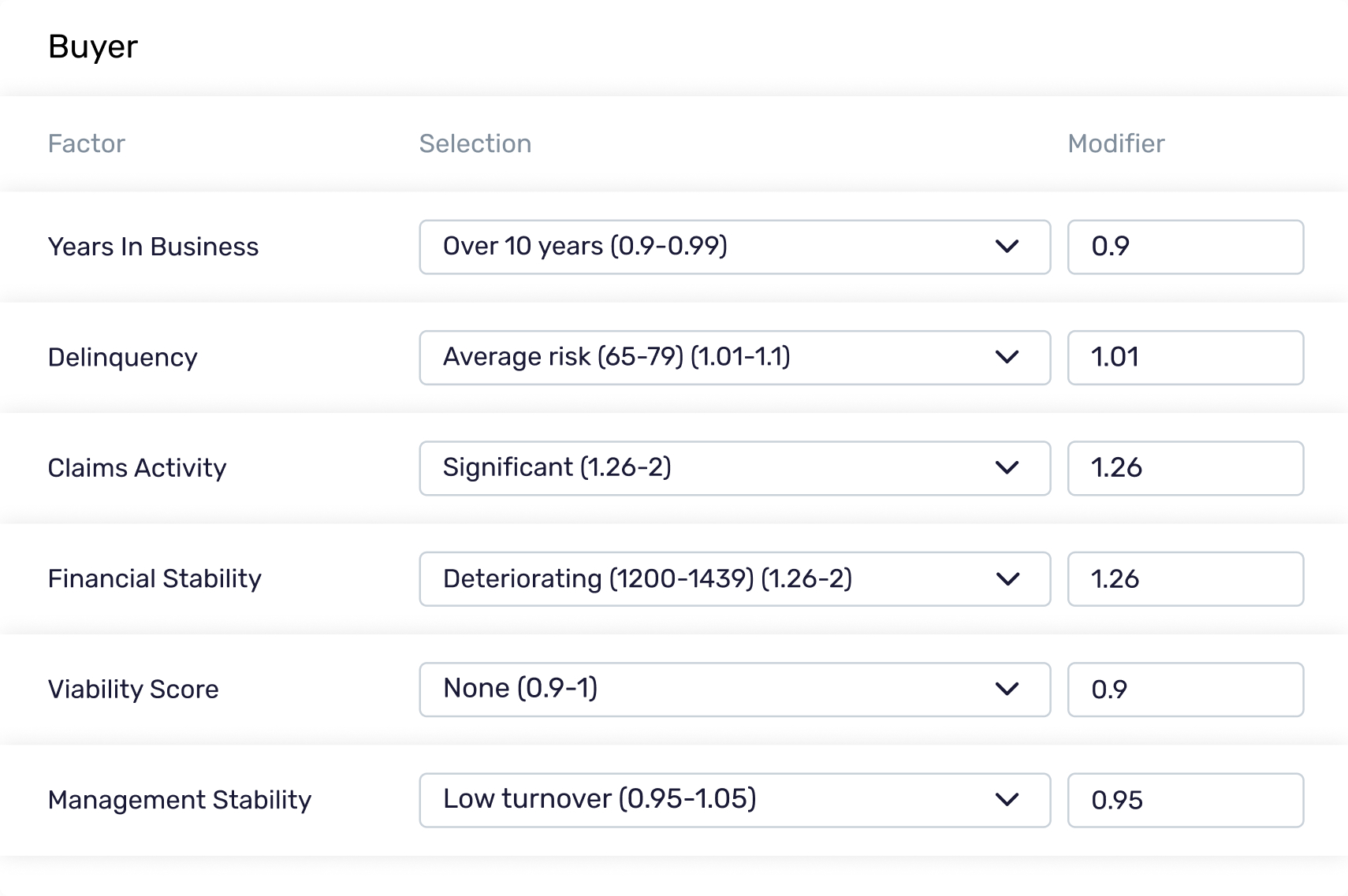
Task: Select the Claims Activity modifier input
Action: point(1185,468)
